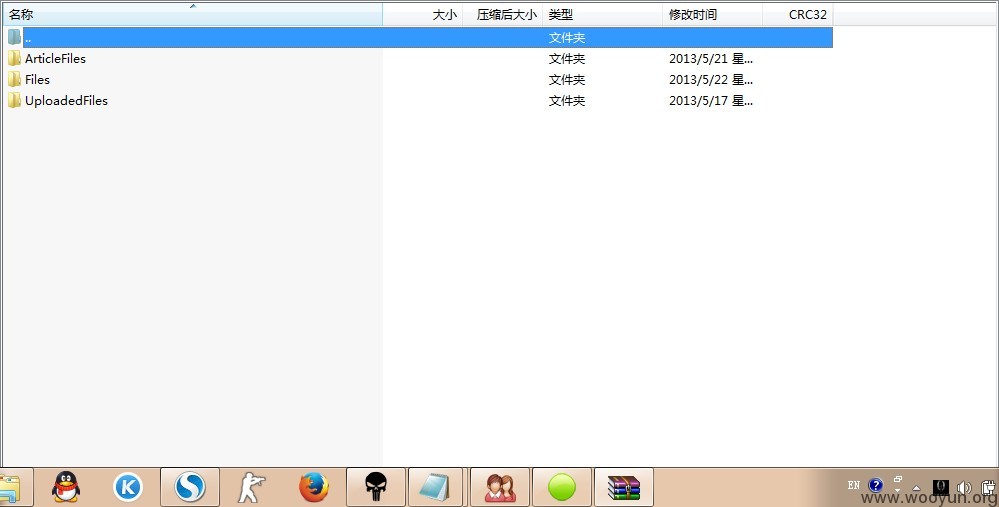Open the Kugou music taskbar icon
Screen dimensions: 999x507
coord(127,488)
